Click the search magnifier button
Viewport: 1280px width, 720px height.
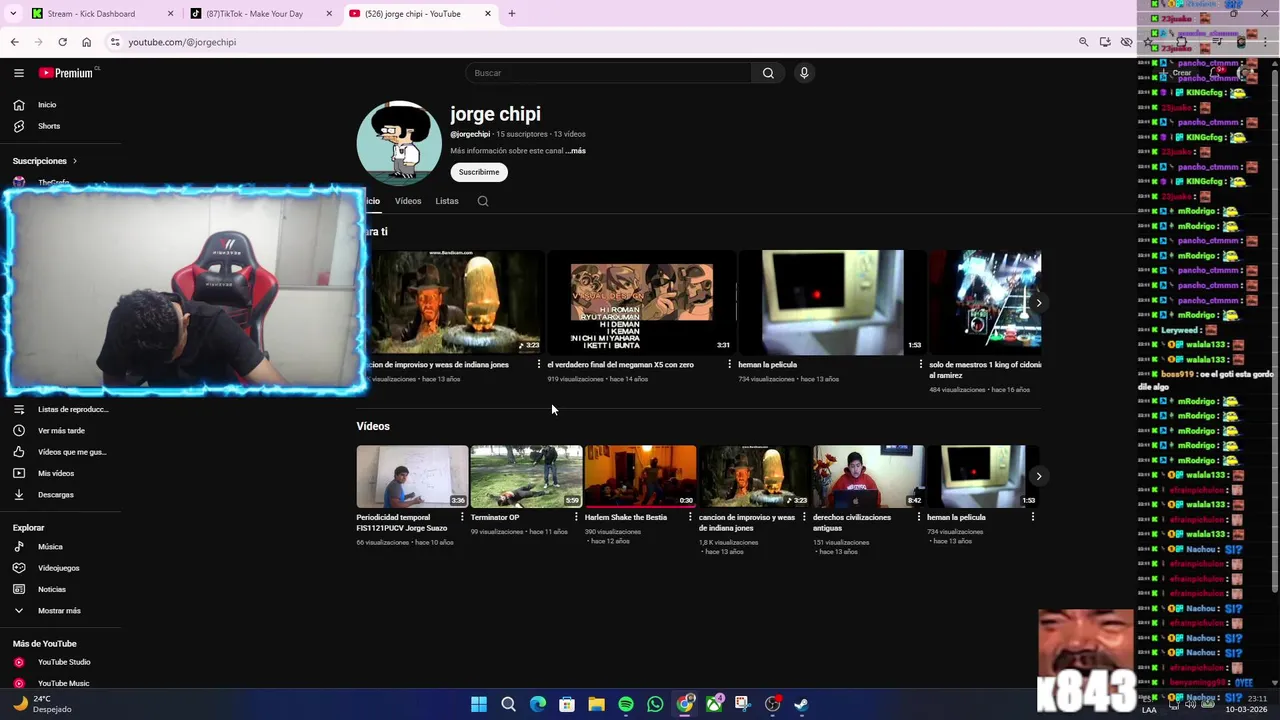(x=768, y=73)
